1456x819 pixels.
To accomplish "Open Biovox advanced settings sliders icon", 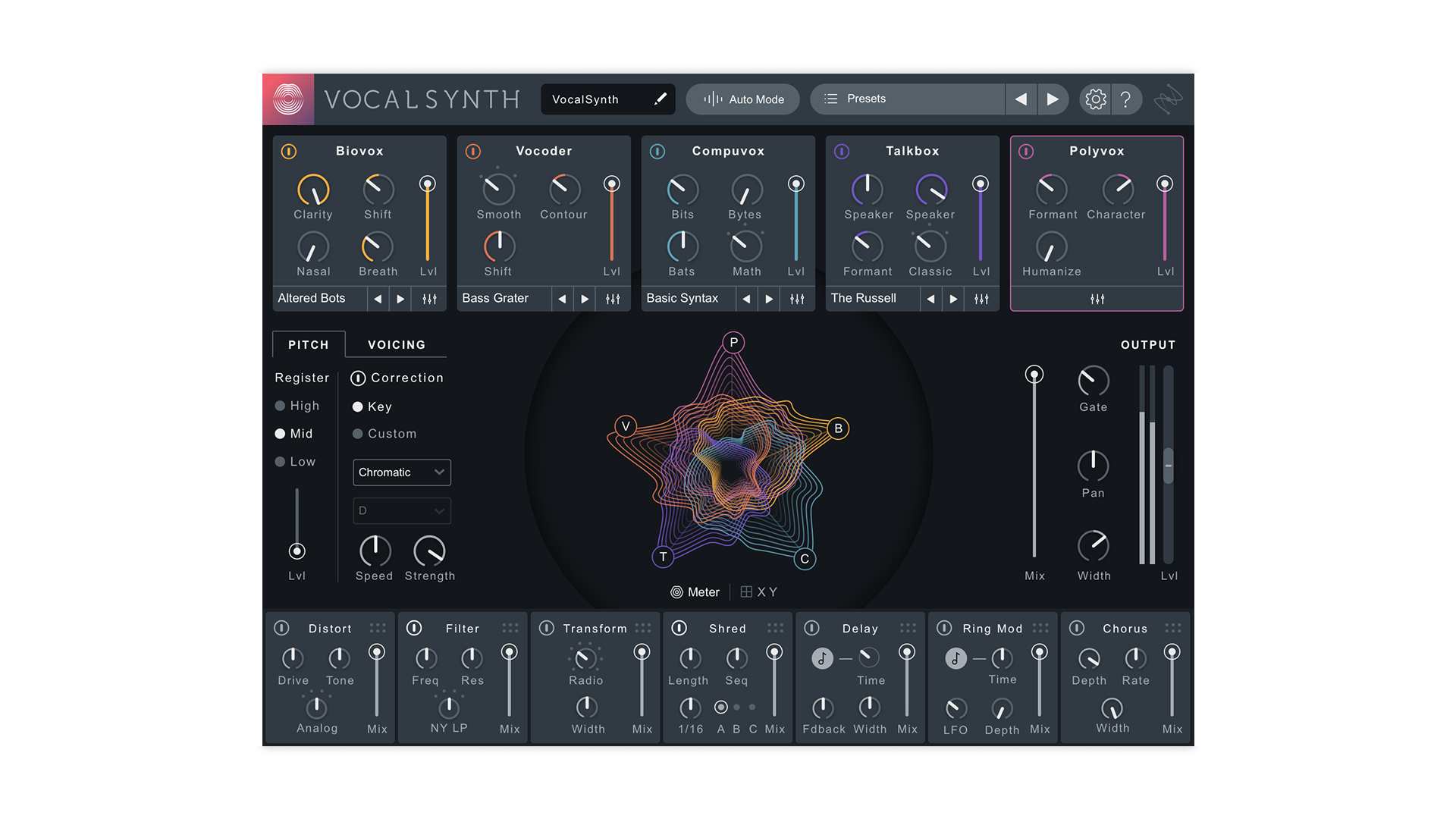I will coord(429,299).
